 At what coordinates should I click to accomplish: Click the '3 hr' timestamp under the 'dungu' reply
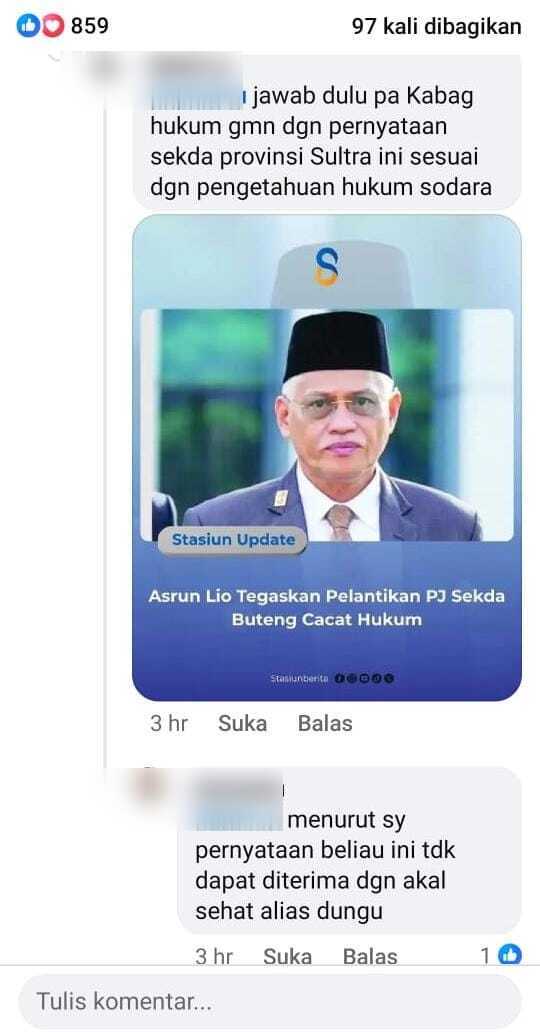[x=213, y=956]
